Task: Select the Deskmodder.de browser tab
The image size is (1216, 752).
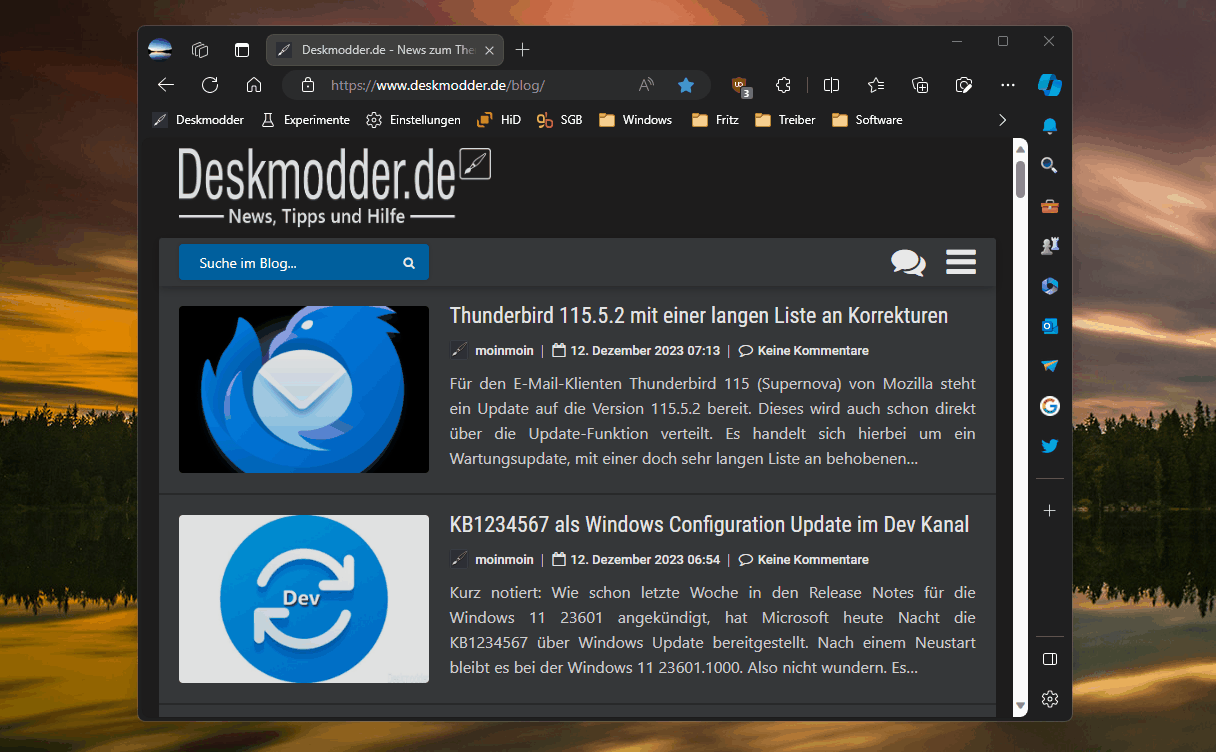Action: 385,50
